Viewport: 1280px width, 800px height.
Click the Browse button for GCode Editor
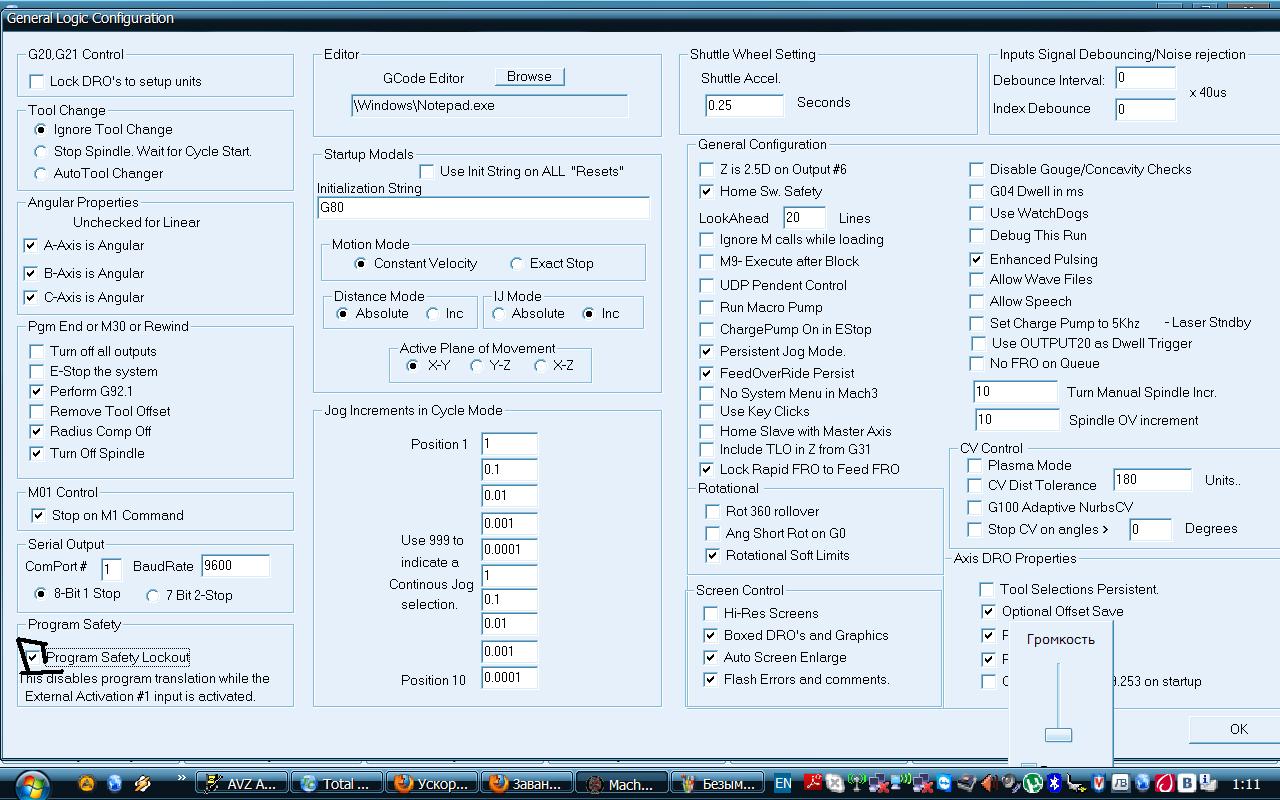click(529, 76)
